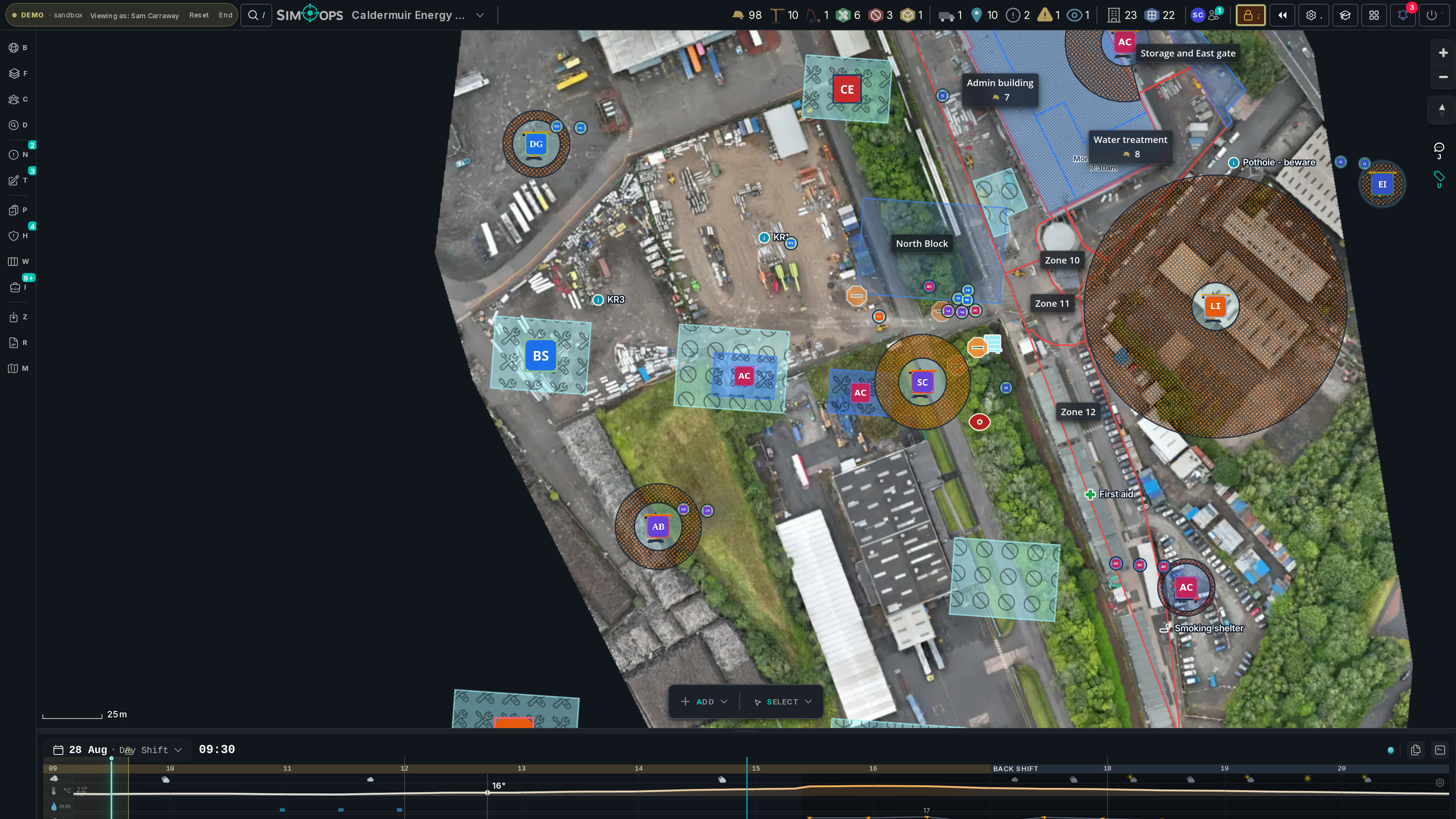The image size is (1456, 819).
Task: Select the DG map marker
Action: [x=536, y=144]
